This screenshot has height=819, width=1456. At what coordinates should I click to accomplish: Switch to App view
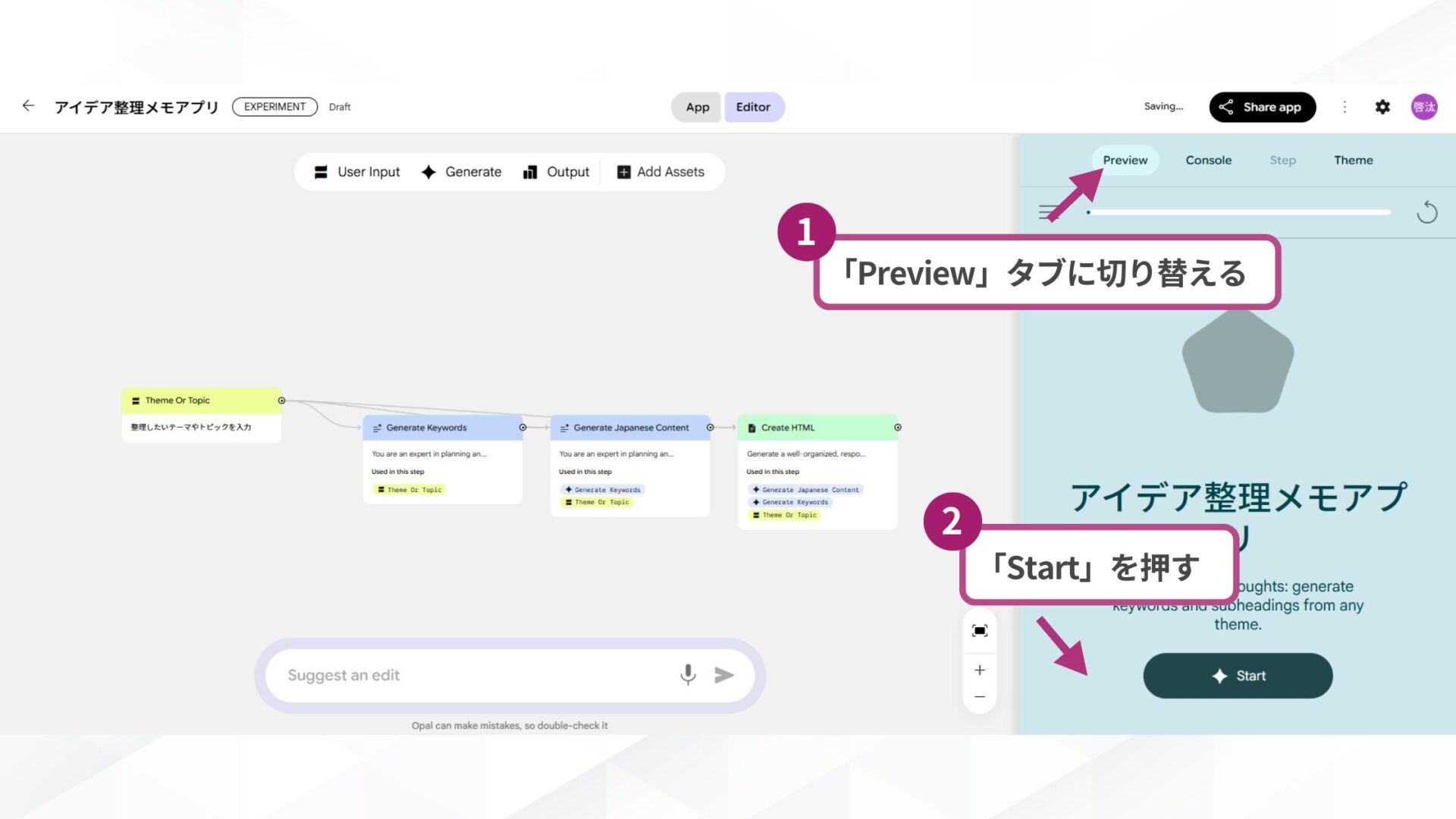pyautogui.click(x=695, y=107)
